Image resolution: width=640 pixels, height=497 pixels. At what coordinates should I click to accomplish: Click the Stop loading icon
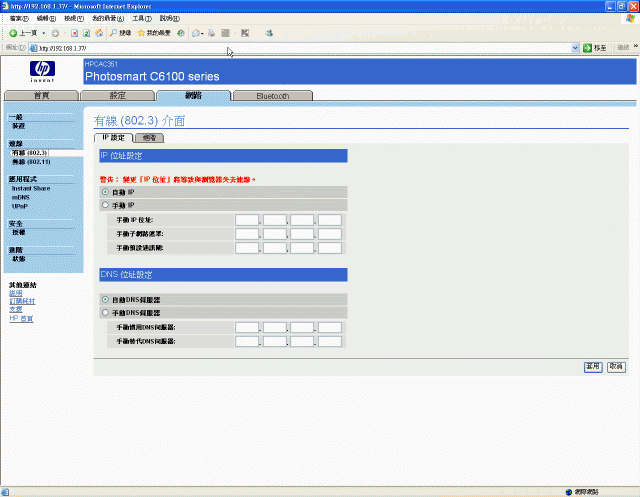coord(74,33)
